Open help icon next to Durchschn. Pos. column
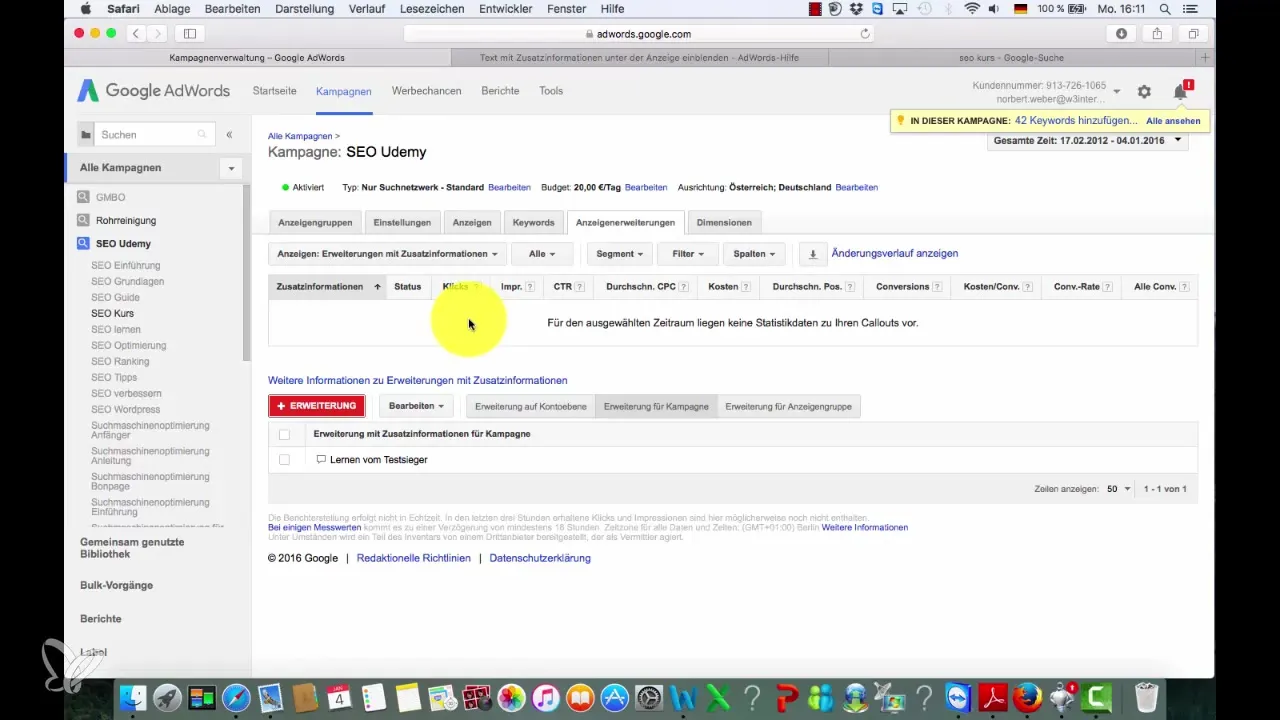 850,287
